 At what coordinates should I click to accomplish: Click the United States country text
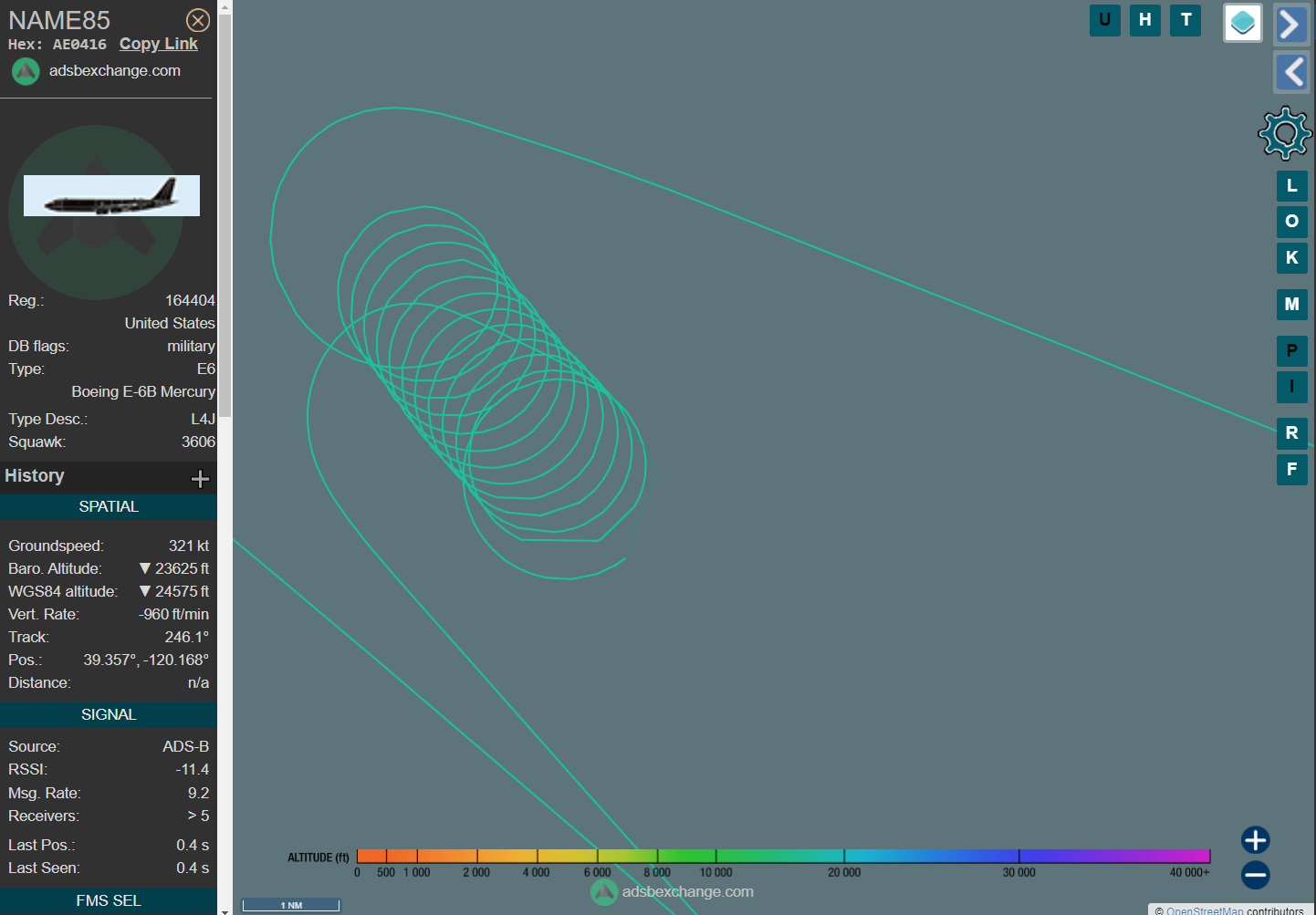170,323
